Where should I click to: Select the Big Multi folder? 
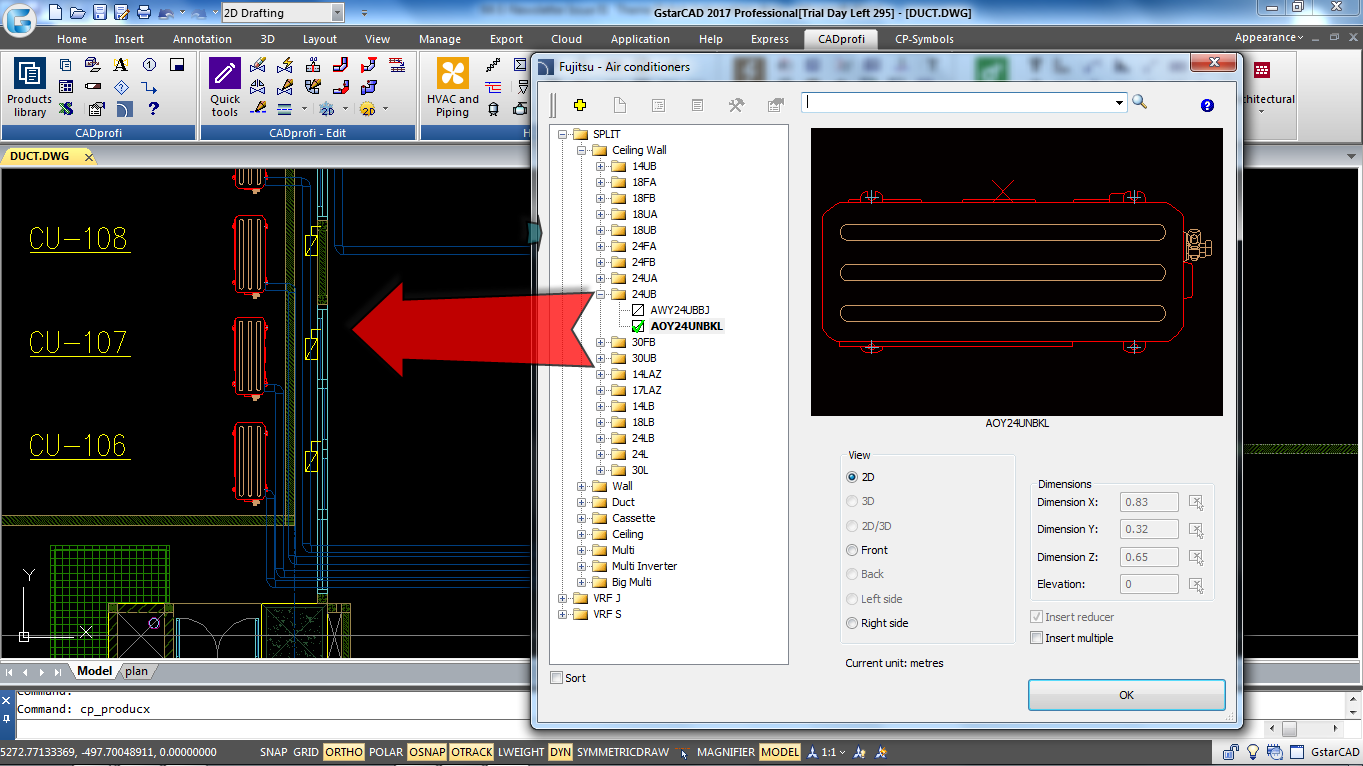click(631, 582)
